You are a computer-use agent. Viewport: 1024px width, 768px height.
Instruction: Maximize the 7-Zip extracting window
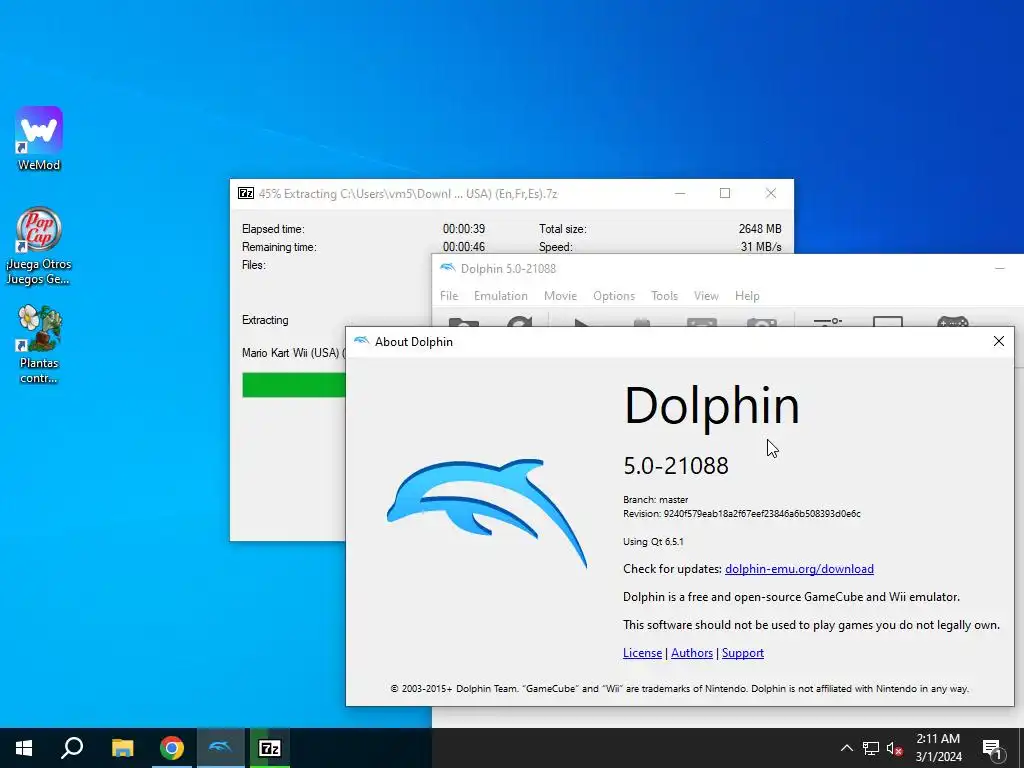[x=725, y=193]
